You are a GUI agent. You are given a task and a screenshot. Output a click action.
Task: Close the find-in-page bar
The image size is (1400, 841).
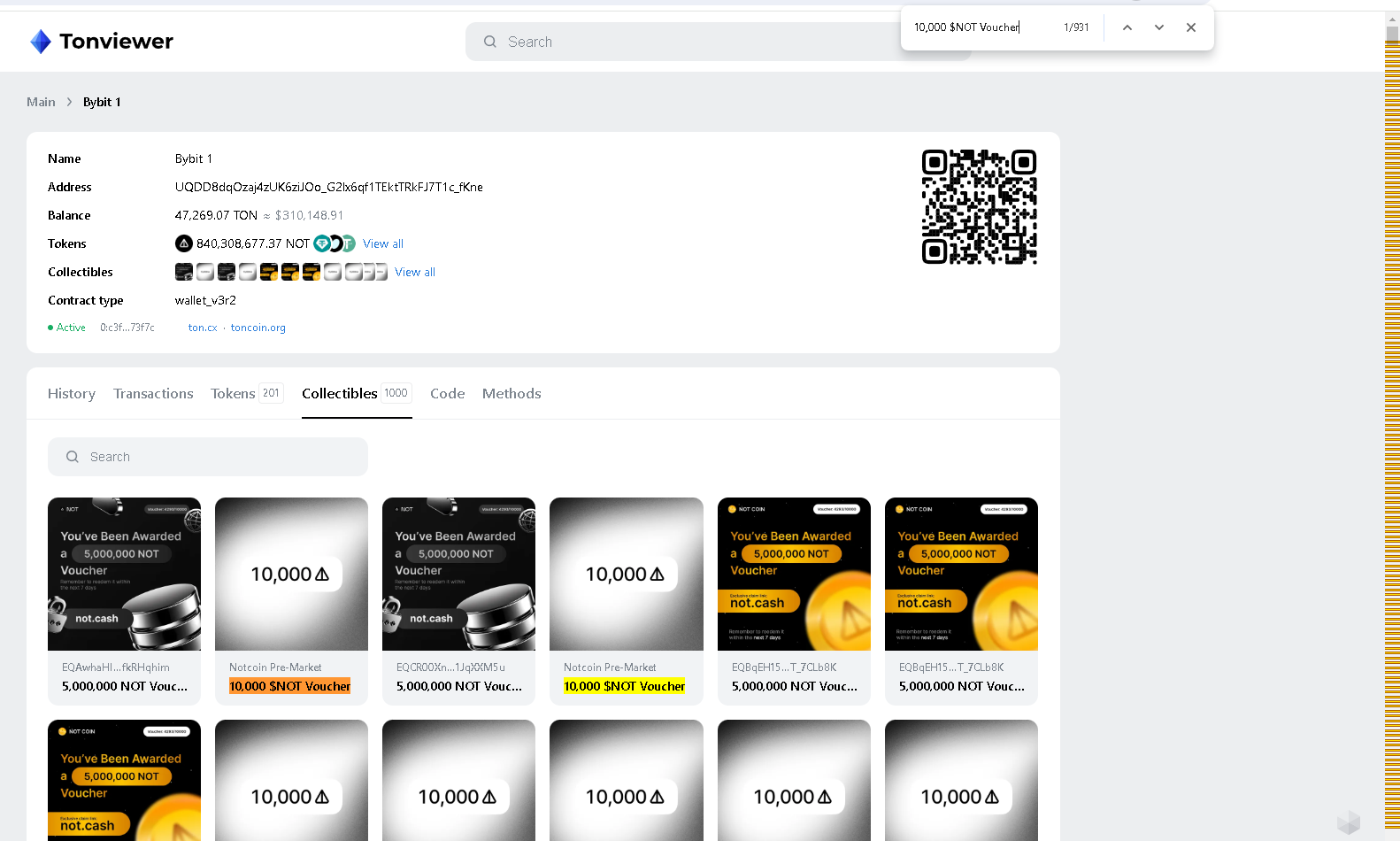[x=1191, y=27]
